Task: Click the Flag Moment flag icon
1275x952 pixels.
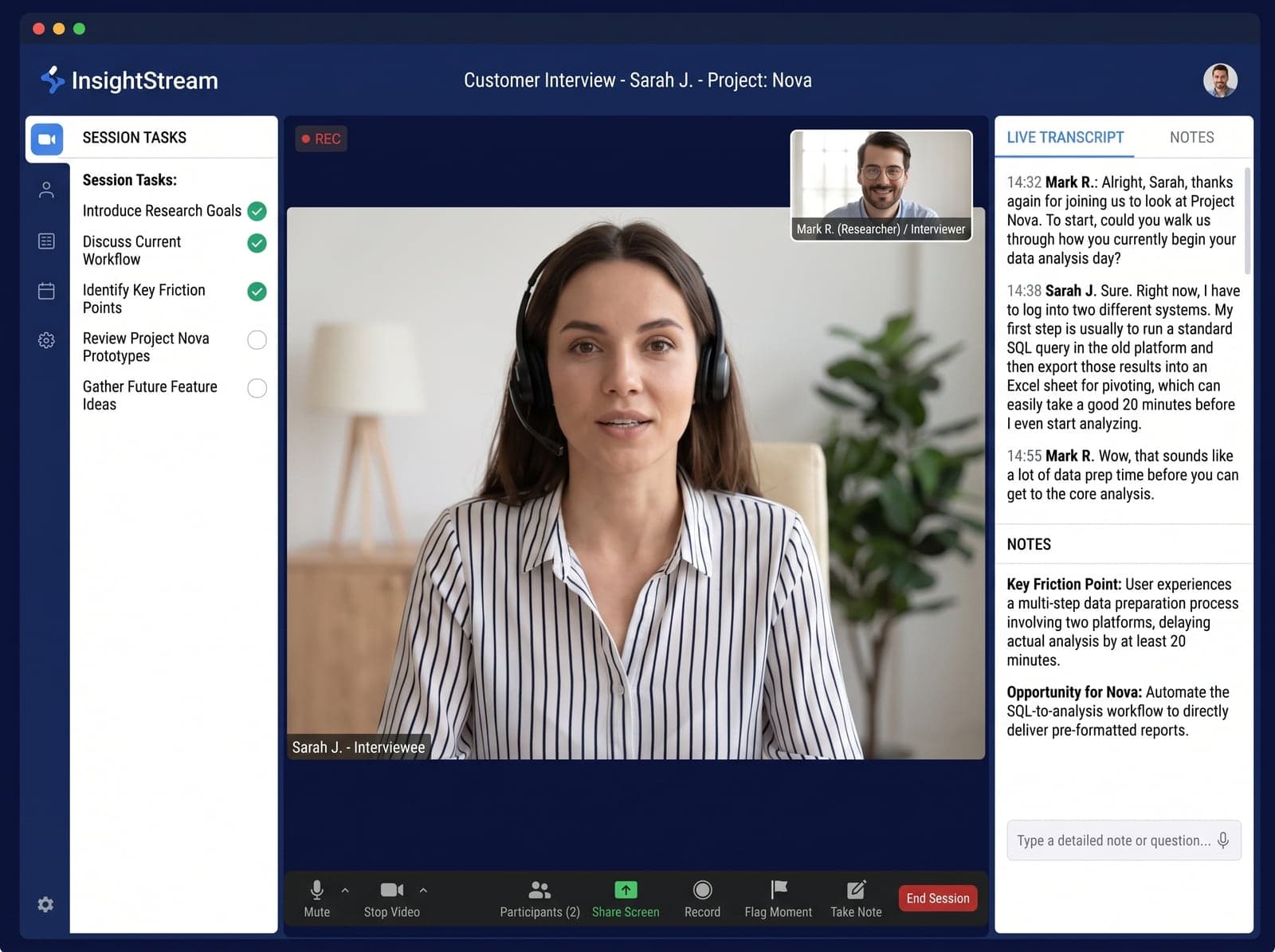Action: (779, 889)
